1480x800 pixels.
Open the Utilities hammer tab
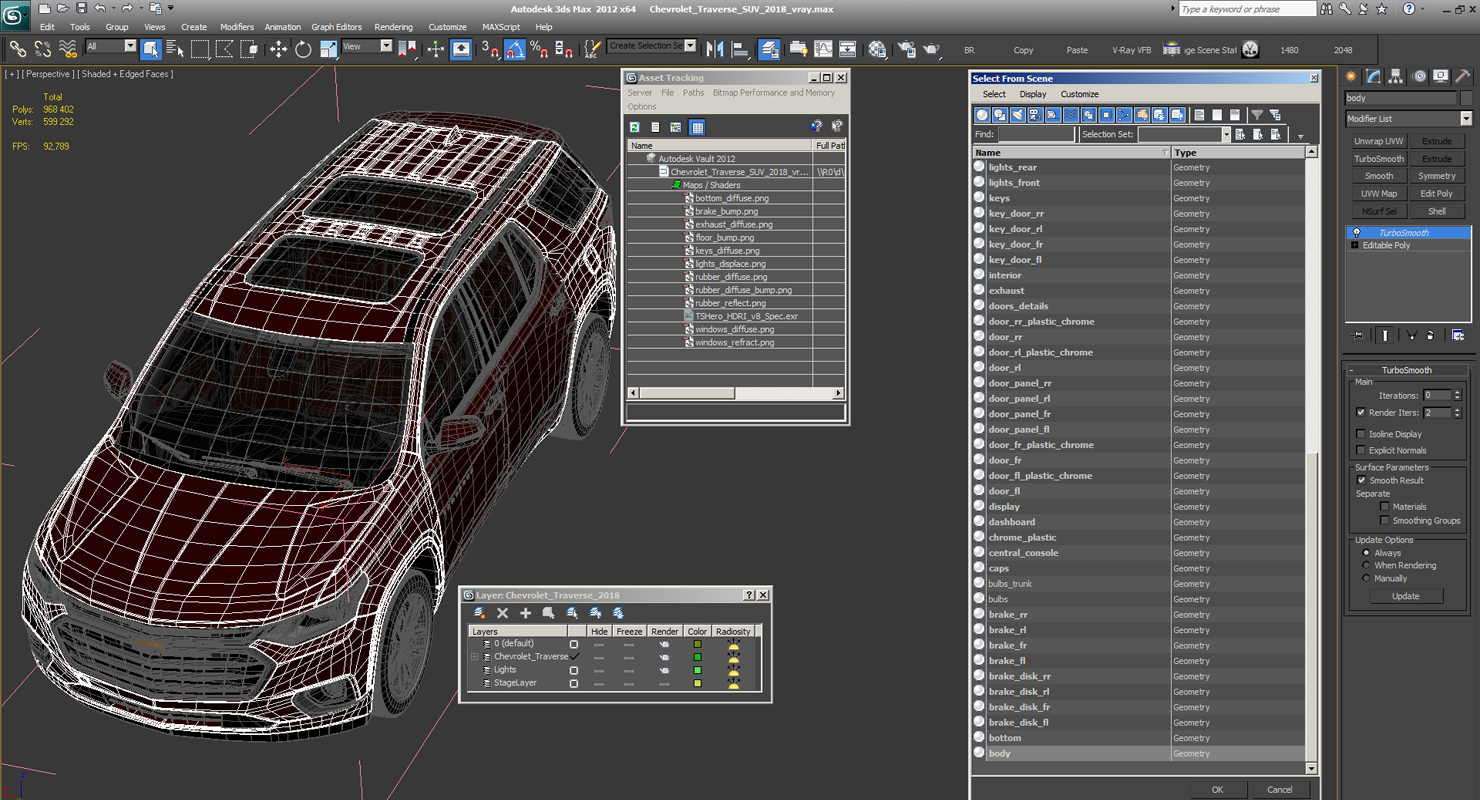point(1462,77)
